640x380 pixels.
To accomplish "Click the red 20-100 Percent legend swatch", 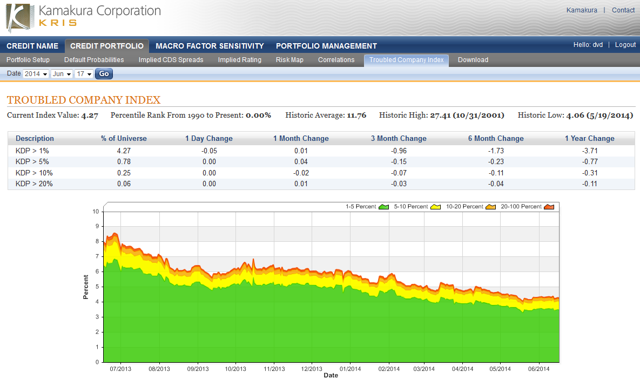I will pyautogui.click(x=549, y=207).
